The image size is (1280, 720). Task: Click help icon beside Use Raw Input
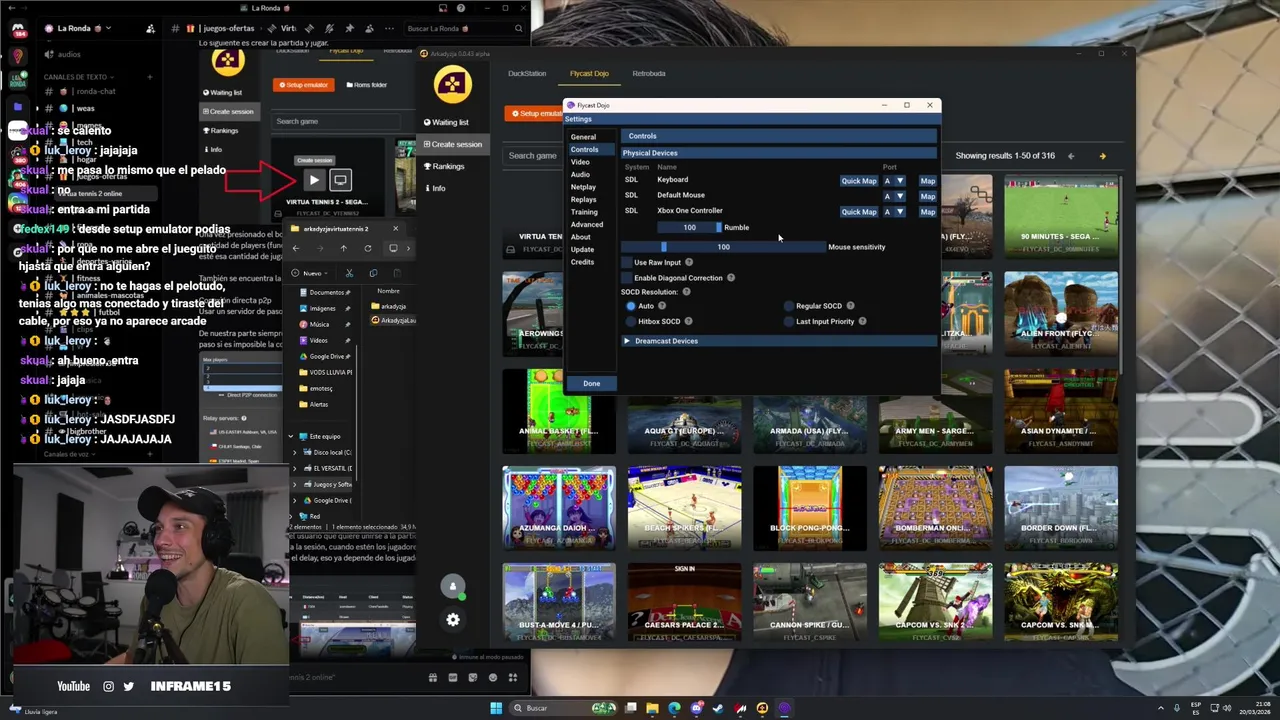pos(689,262)
